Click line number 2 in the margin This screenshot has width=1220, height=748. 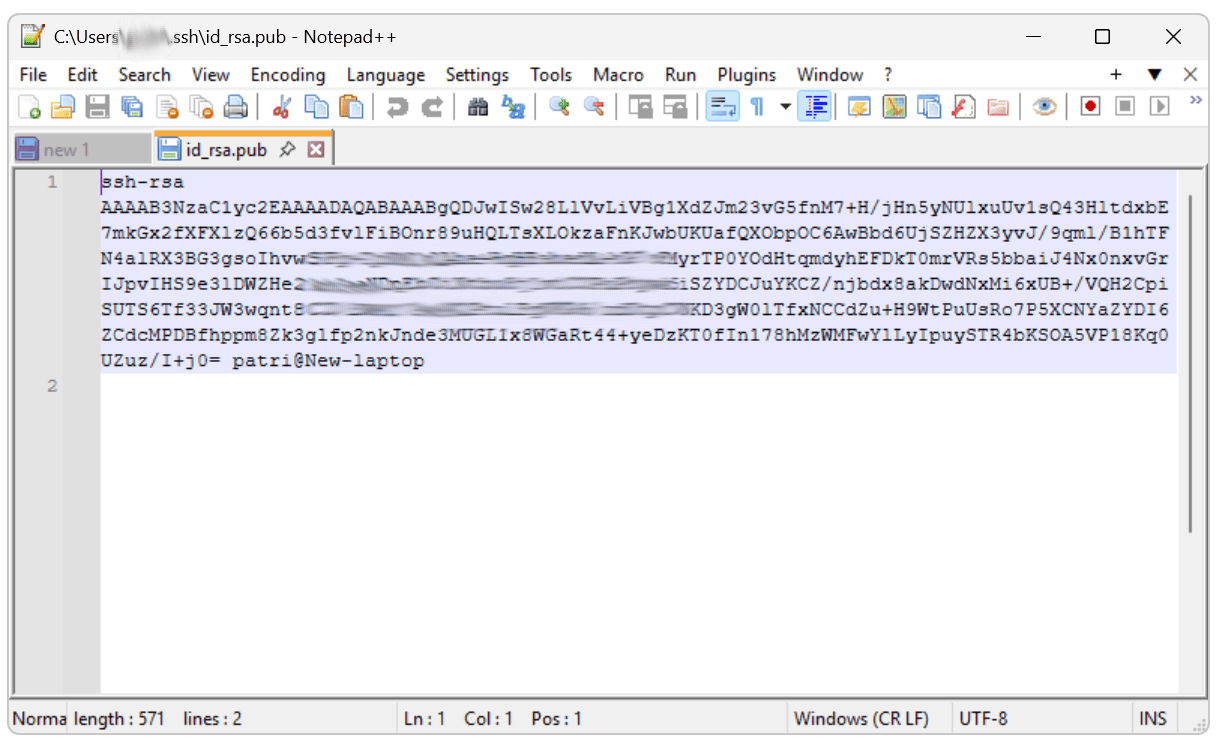pyautogui.click(x=53, y=386)
